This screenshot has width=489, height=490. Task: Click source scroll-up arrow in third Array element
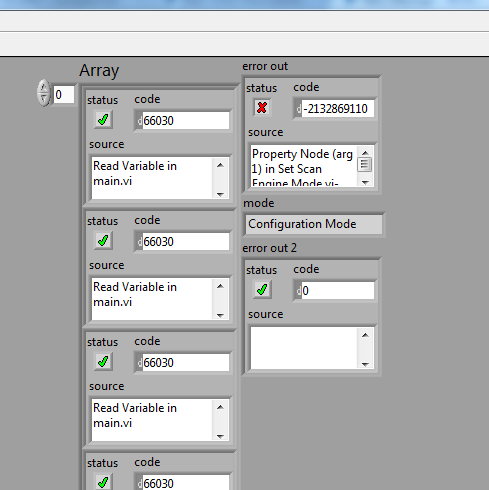click(220, 407)
